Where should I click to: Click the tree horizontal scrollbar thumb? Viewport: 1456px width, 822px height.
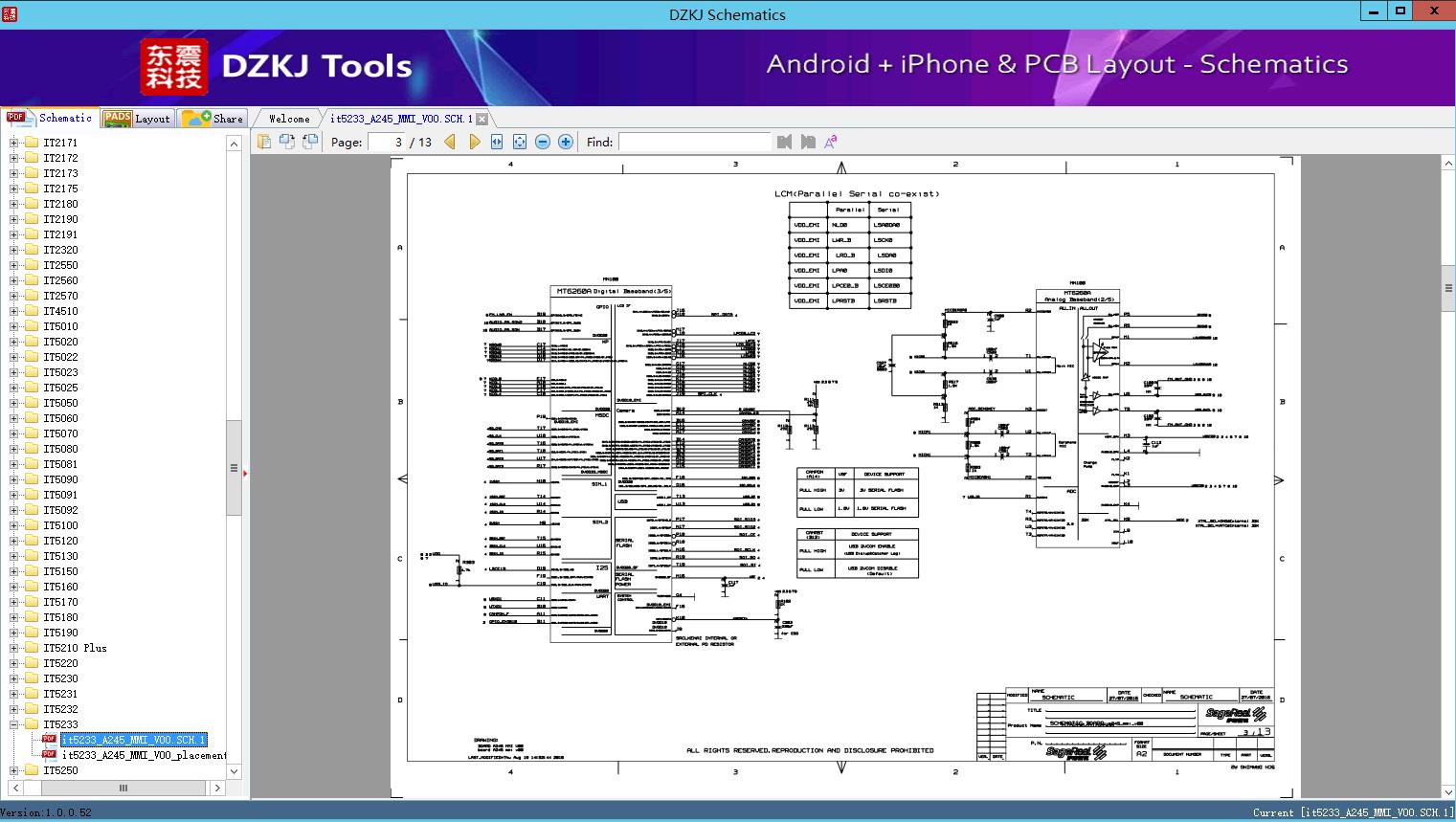point(123,789)
